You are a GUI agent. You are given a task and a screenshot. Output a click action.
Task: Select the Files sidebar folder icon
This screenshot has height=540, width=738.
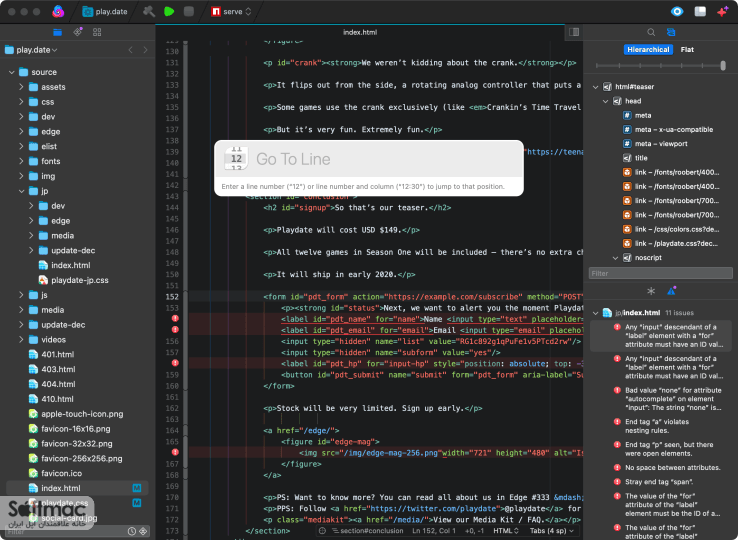tap(57, 32)
